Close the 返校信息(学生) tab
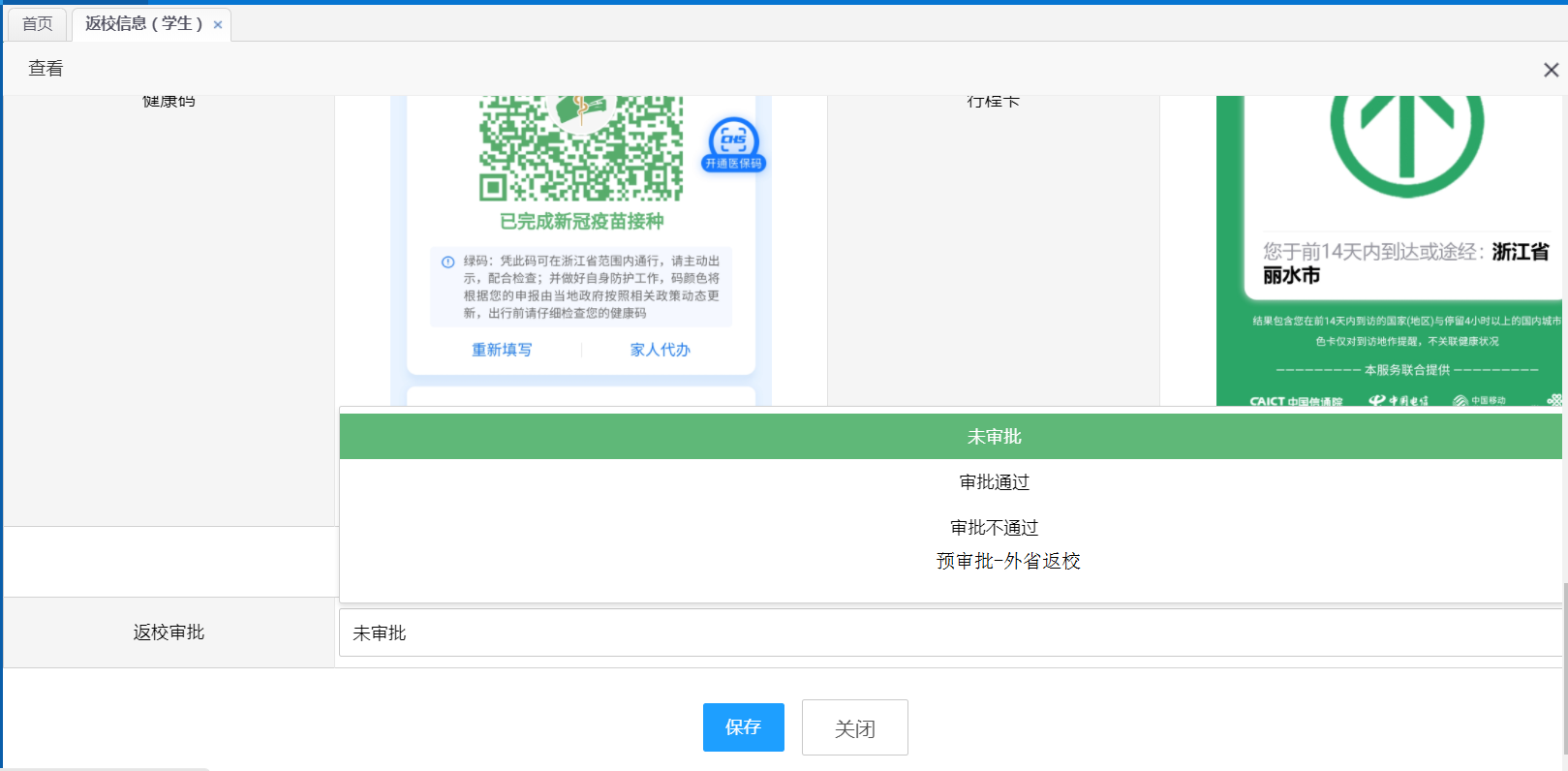The image size is (1568, 771). [218, 25]
